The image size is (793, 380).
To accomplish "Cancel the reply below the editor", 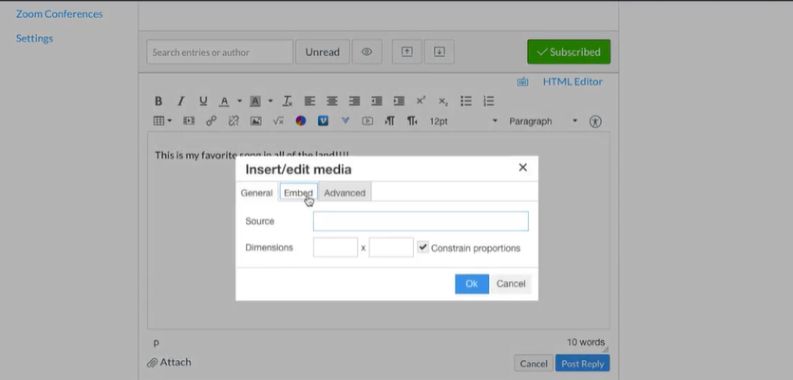I will [534, 363].
